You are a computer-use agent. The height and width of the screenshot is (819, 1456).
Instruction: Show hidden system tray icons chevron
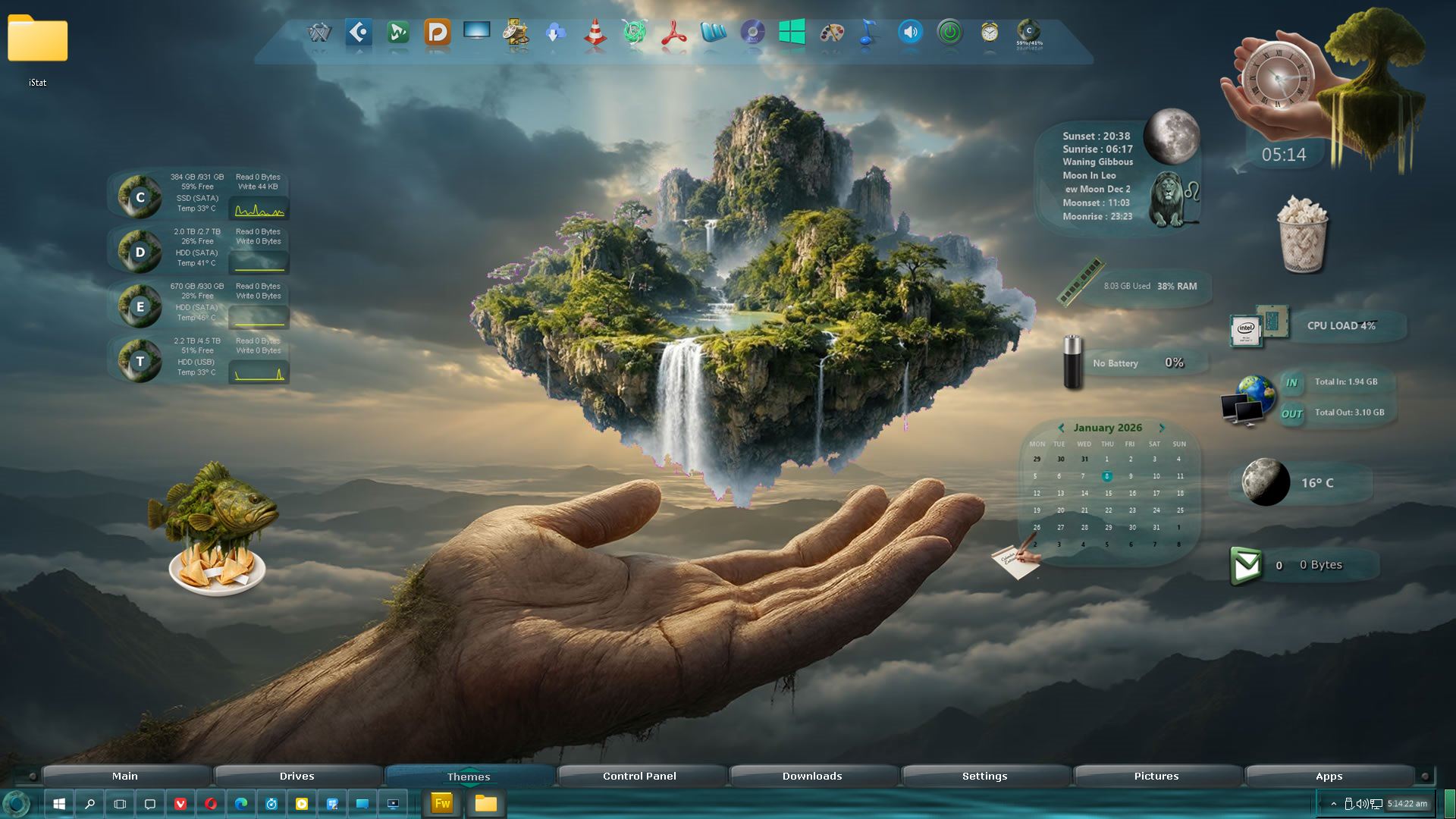(x=1333, y=804)
